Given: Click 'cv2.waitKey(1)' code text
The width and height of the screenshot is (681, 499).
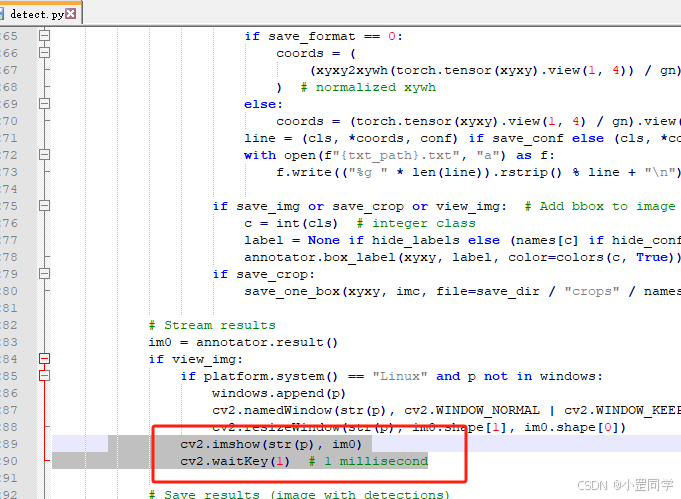Looking at the screenshot, I should (x=235, y=461).
